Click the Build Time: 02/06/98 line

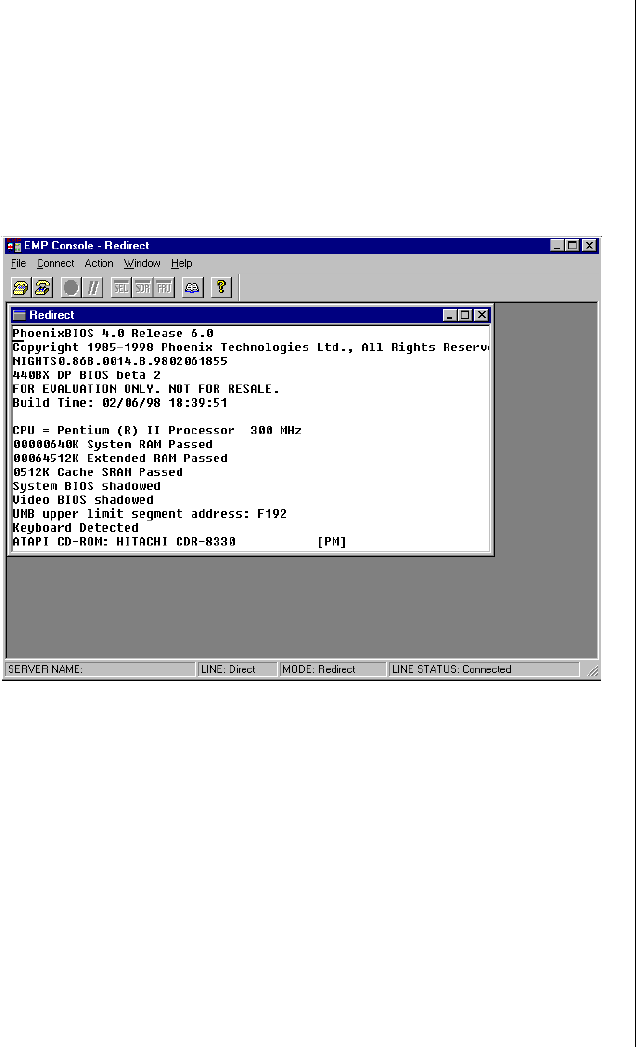pyautogui.click(x=120, y=403)
